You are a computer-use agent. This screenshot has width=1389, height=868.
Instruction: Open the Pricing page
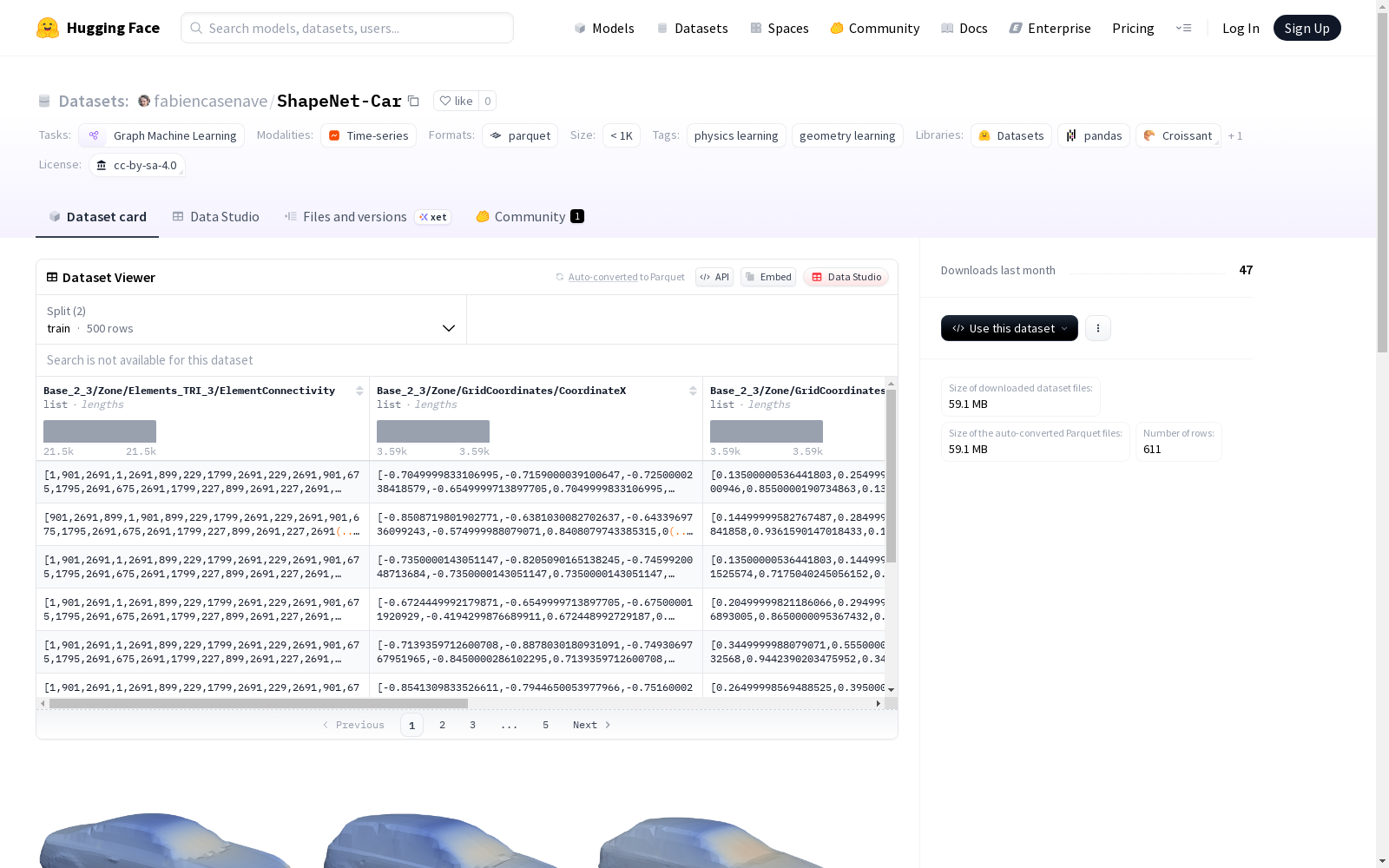1133,28
